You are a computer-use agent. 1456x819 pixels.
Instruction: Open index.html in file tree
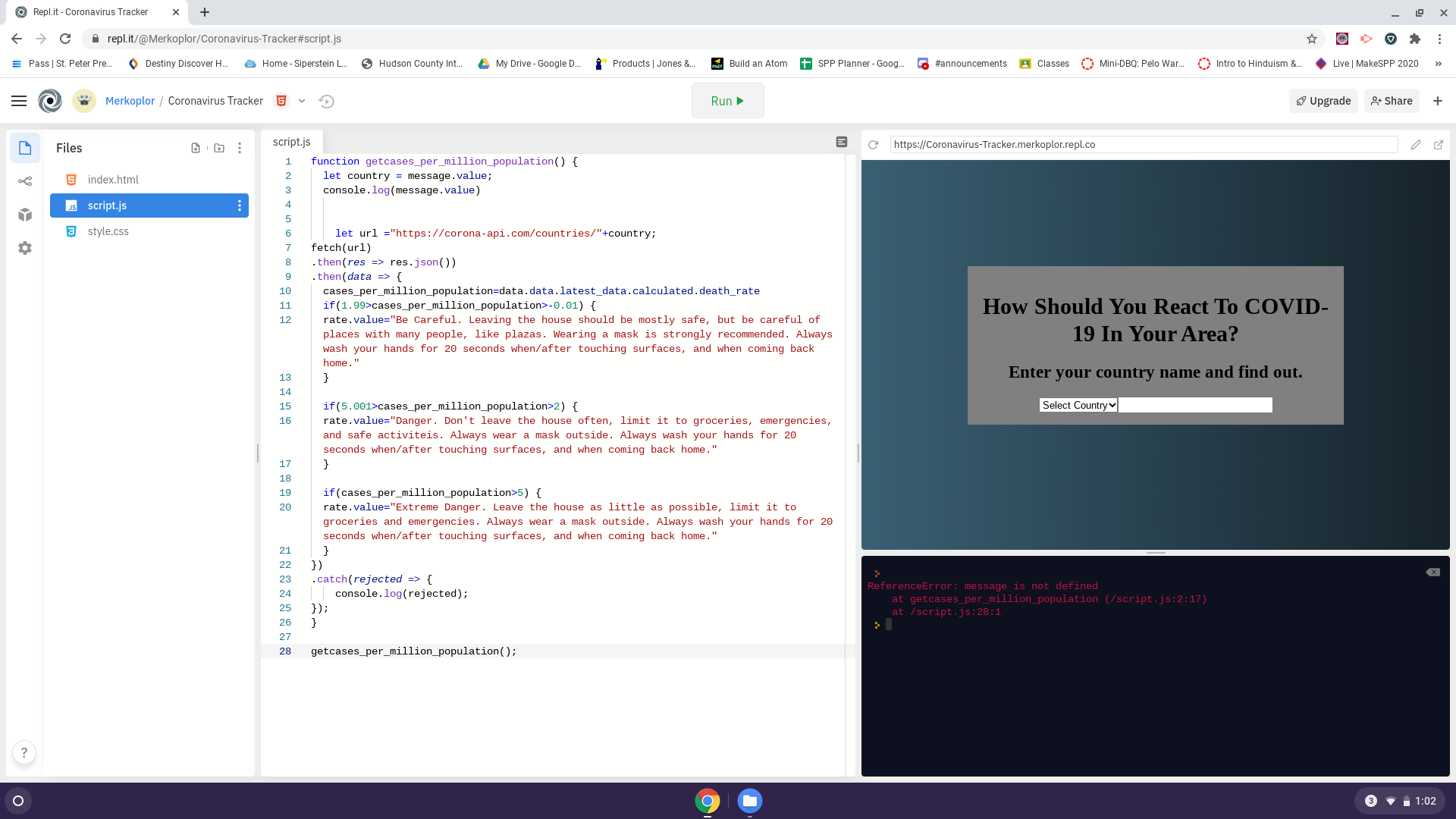click(113, 180)
